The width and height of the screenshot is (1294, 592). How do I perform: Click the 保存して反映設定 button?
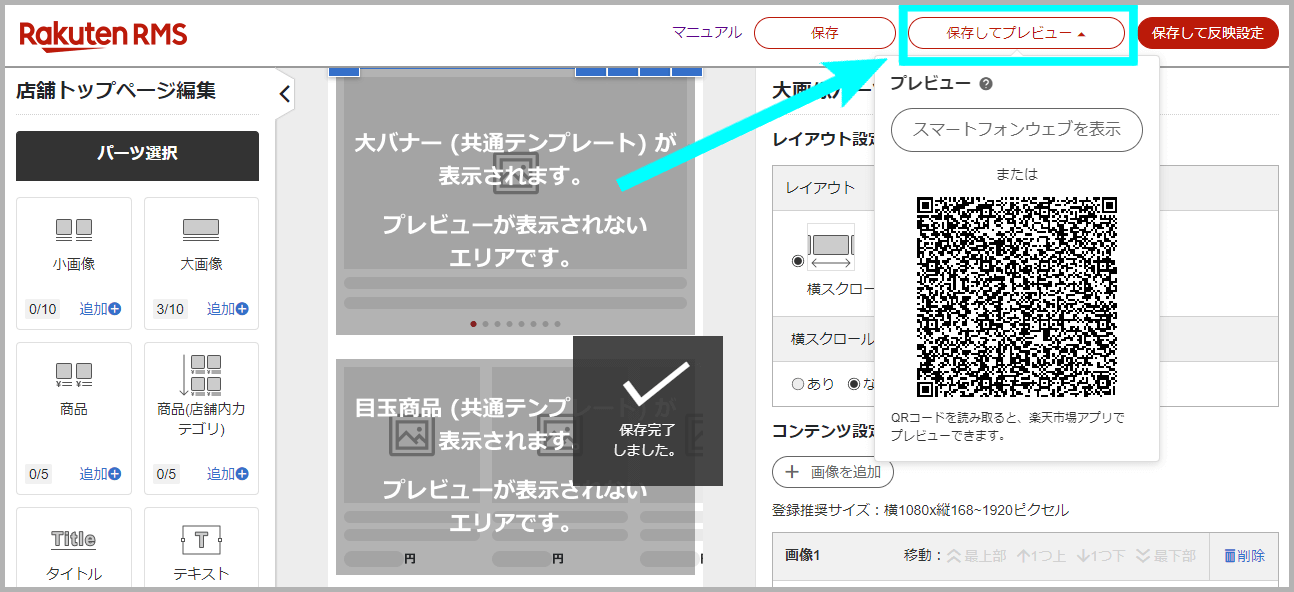click(1208, 33)
